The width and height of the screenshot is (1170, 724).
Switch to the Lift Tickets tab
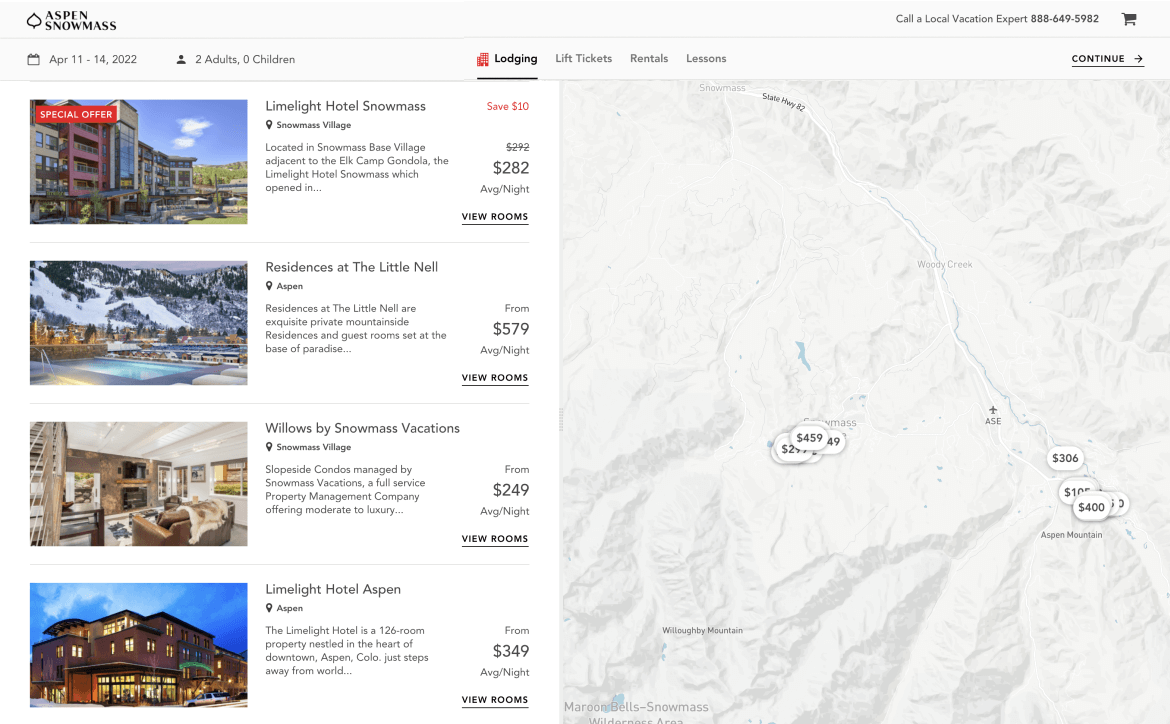pyautogui.click(x=584, y=59)
